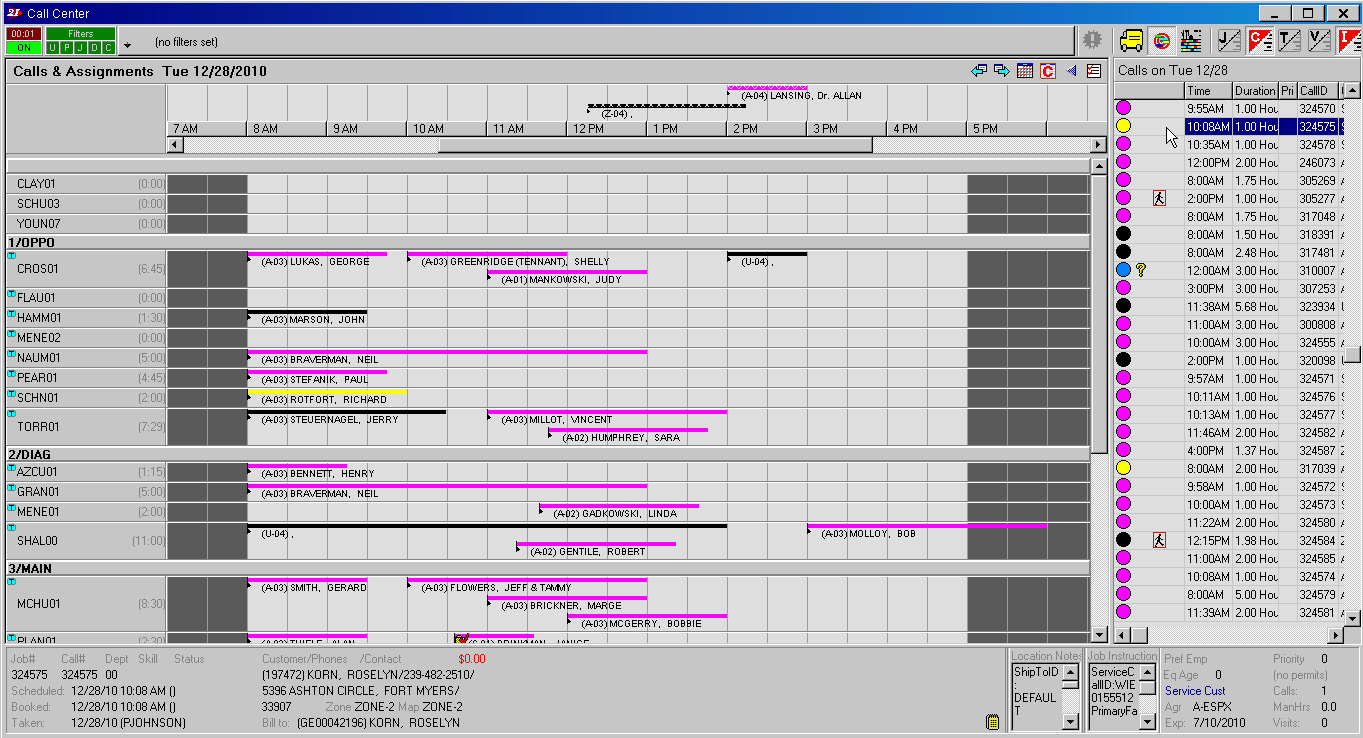Go to next day with right arrows icon
1363x738 pixels.
pos(1001,71)
